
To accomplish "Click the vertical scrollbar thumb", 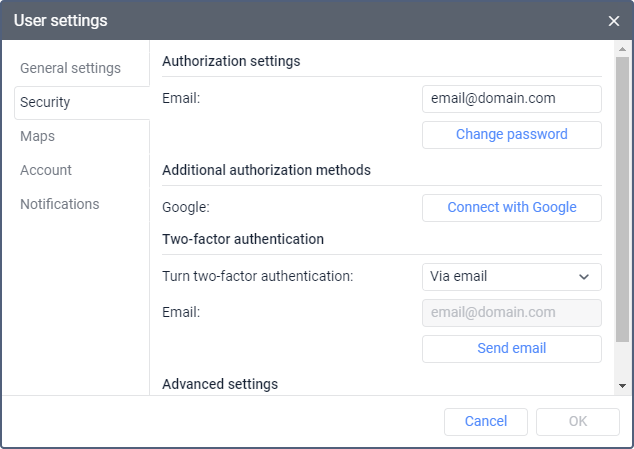I will click(x=623, y=200).
